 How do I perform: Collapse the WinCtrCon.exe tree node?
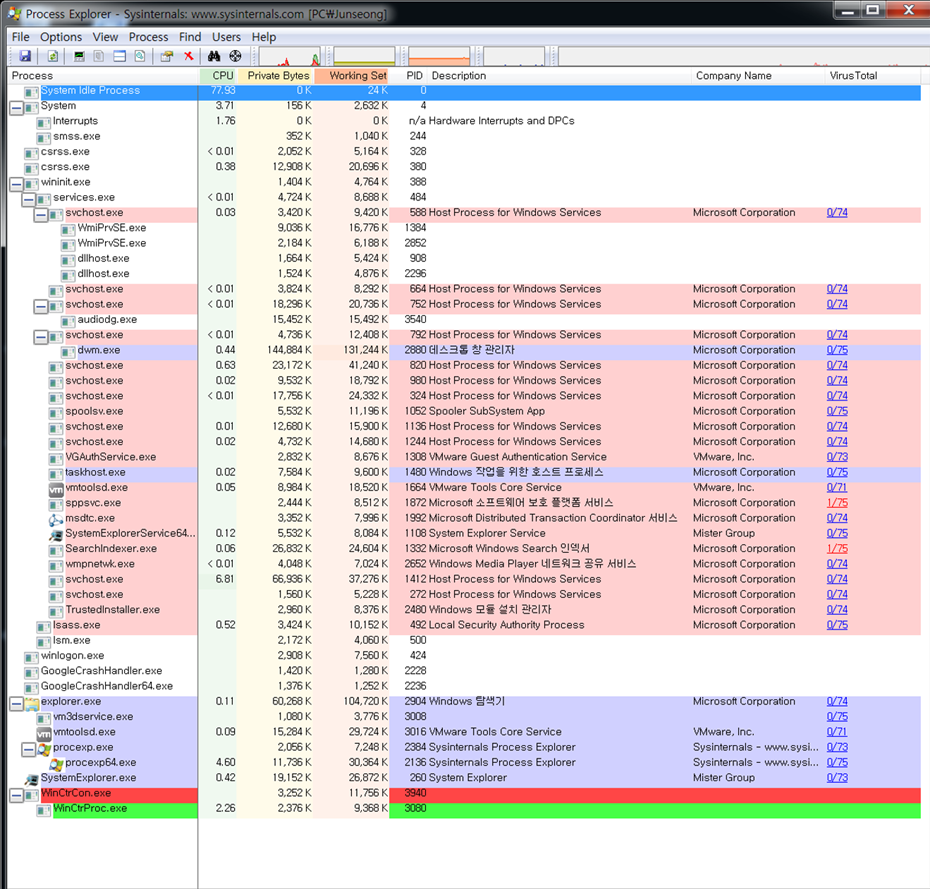(x=17, y=795)
